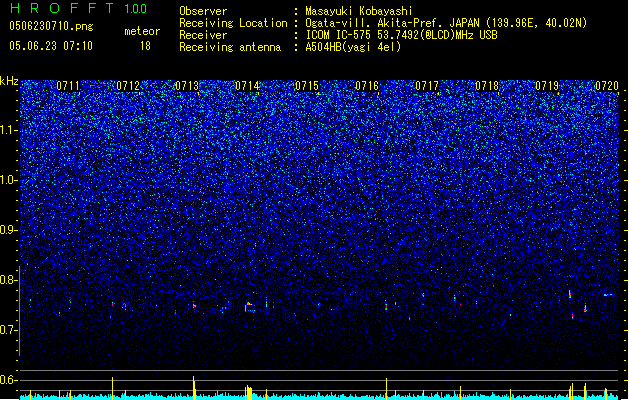The height and width of the screenshot is (400, 629).
Task: Click the word meteor above the count
Action: tap(142, 31)
